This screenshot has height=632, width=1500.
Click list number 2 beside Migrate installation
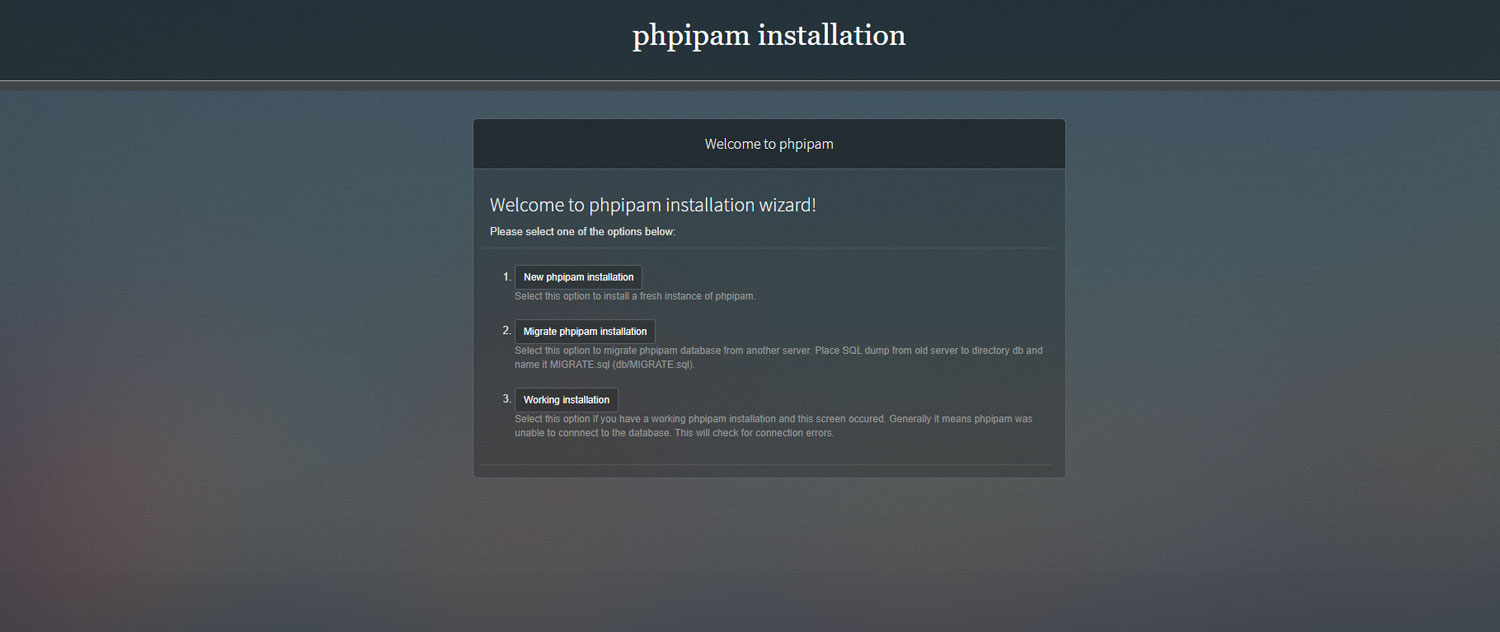tap(507, 330)
